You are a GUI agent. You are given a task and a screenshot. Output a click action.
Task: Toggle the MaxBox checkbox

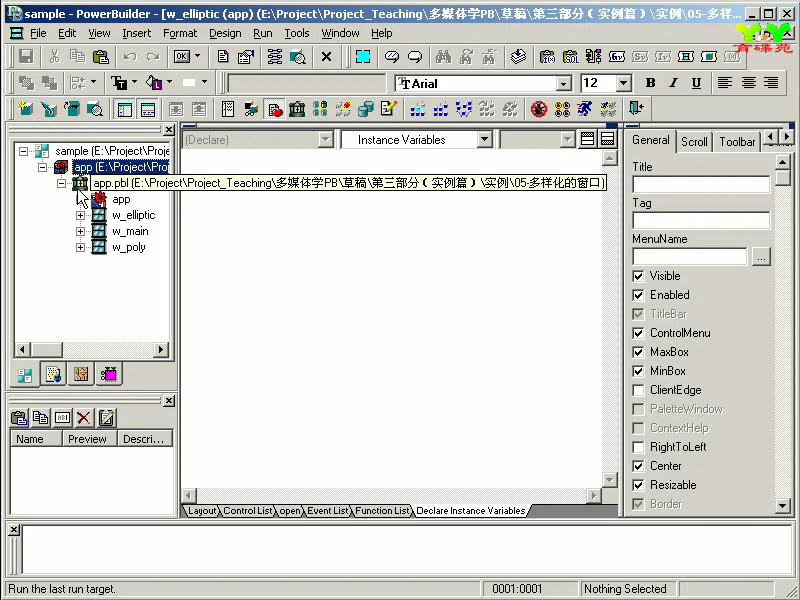click(638, 352)
